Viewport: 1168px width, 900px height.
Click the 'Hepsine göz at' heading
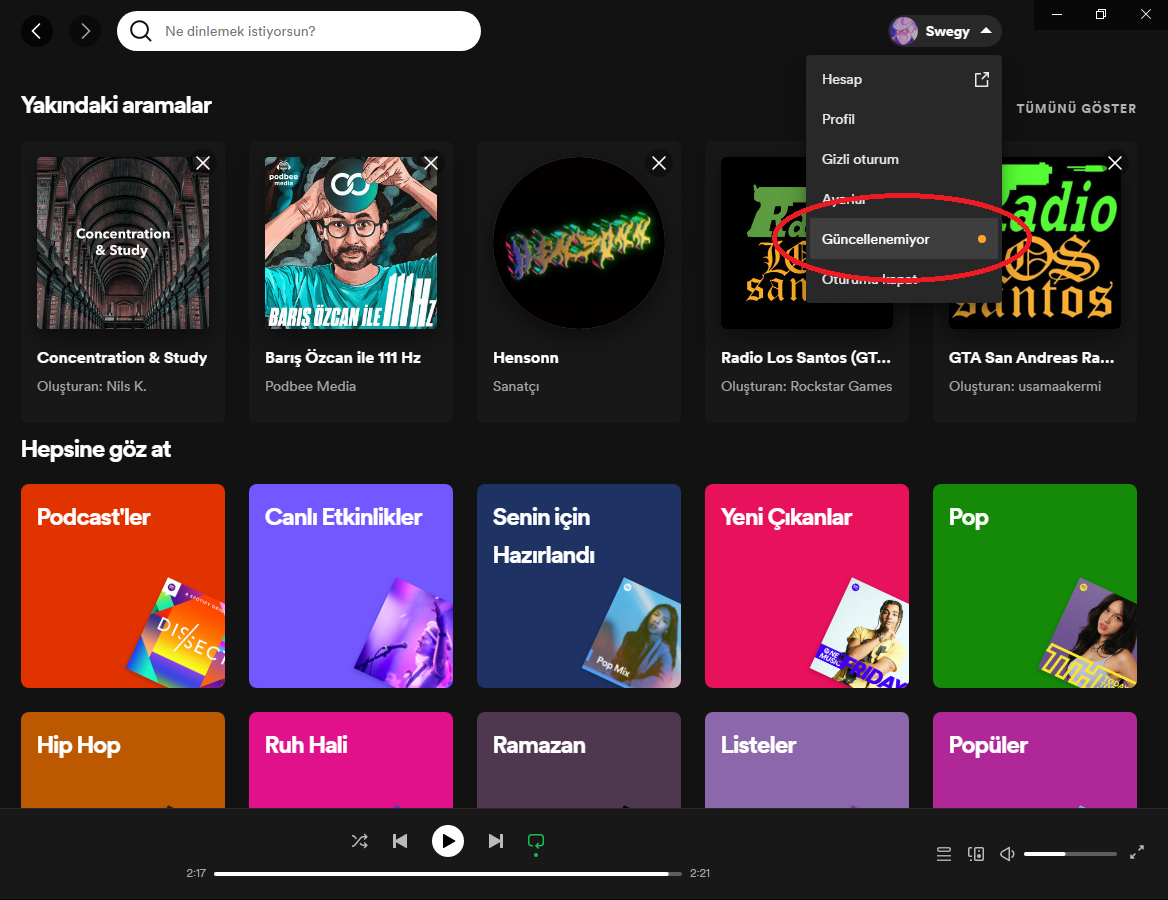pos(96,449)
